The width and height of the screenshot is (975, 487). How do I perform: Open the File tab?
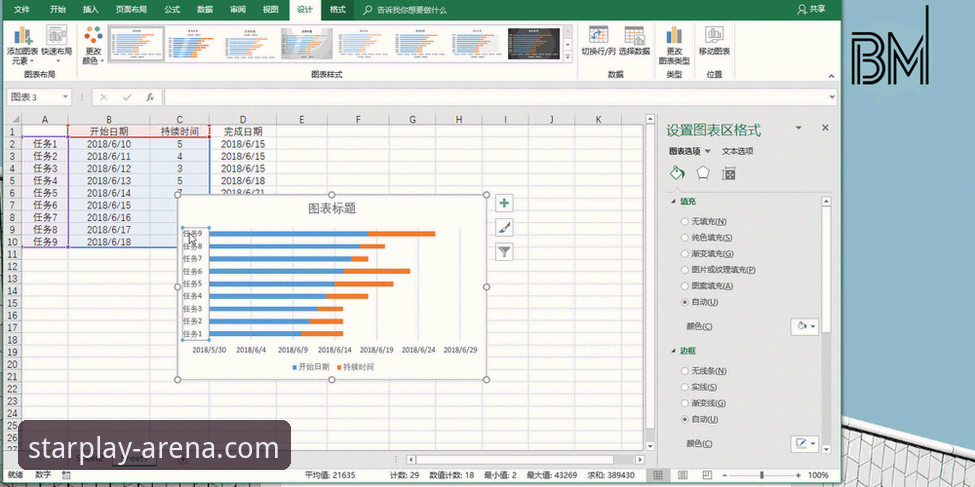22,9
